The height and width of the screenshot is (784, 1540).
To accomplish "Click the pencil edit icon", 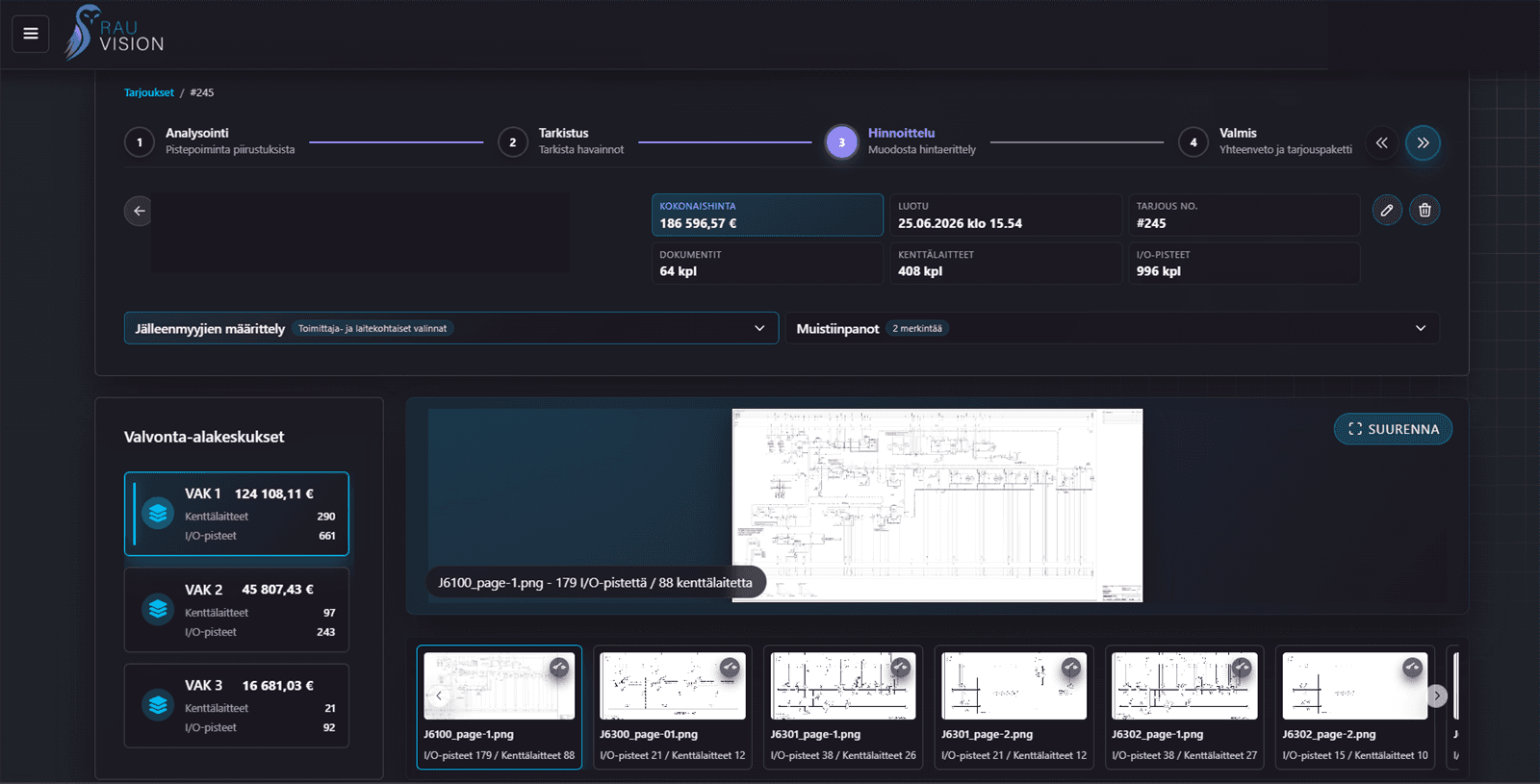I will (x=1386, y=210).
